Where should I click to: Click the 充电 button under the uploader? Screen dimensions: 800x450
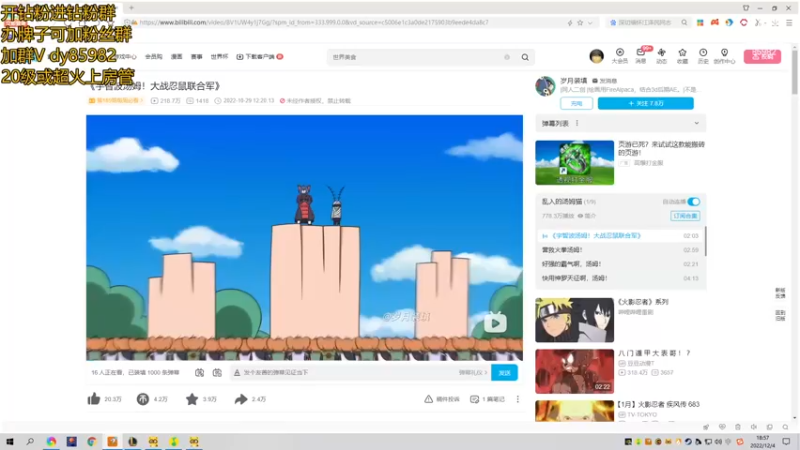click(577, 103)
